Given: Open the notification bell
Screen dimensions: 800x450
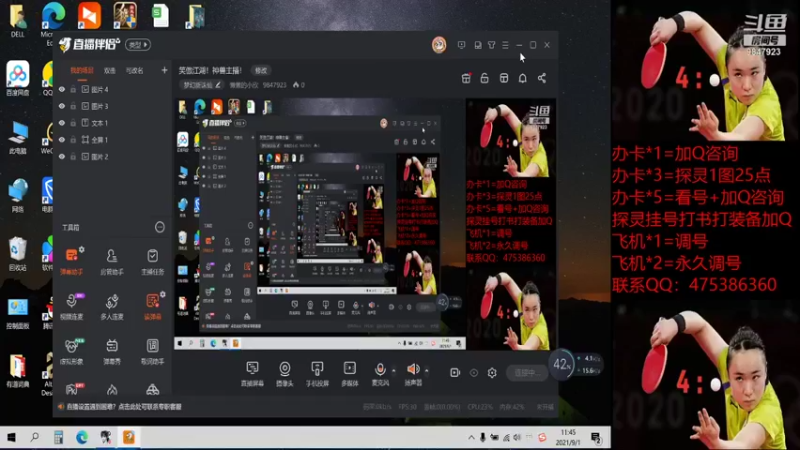Looking at the screenshot, I should click(x=522, y=78).
